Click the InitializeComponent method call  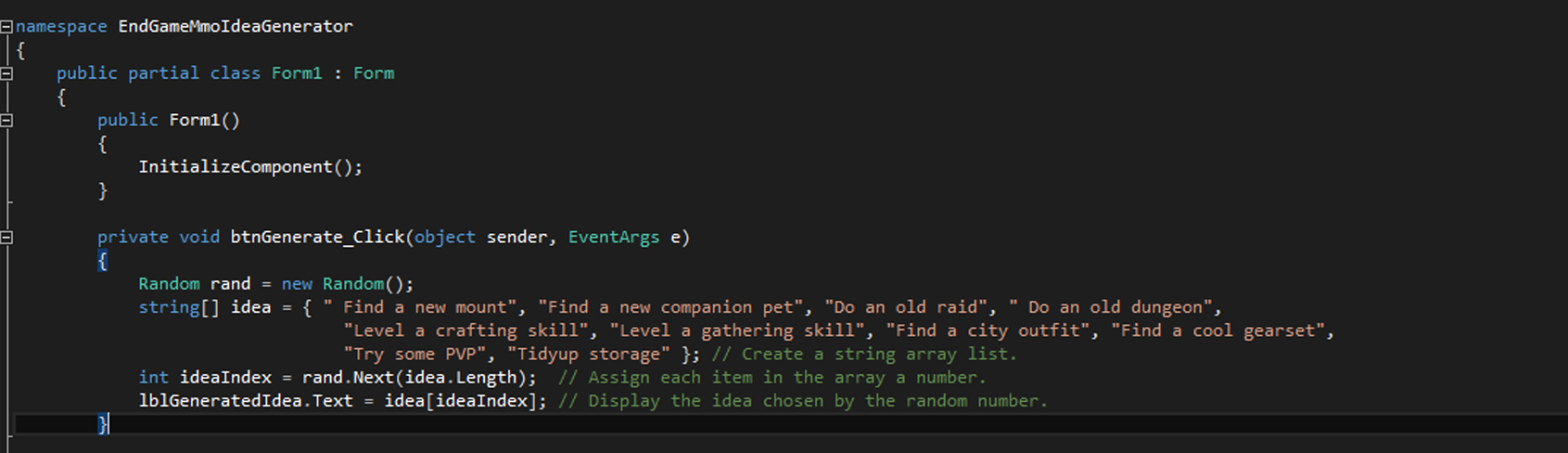point(236,167)
